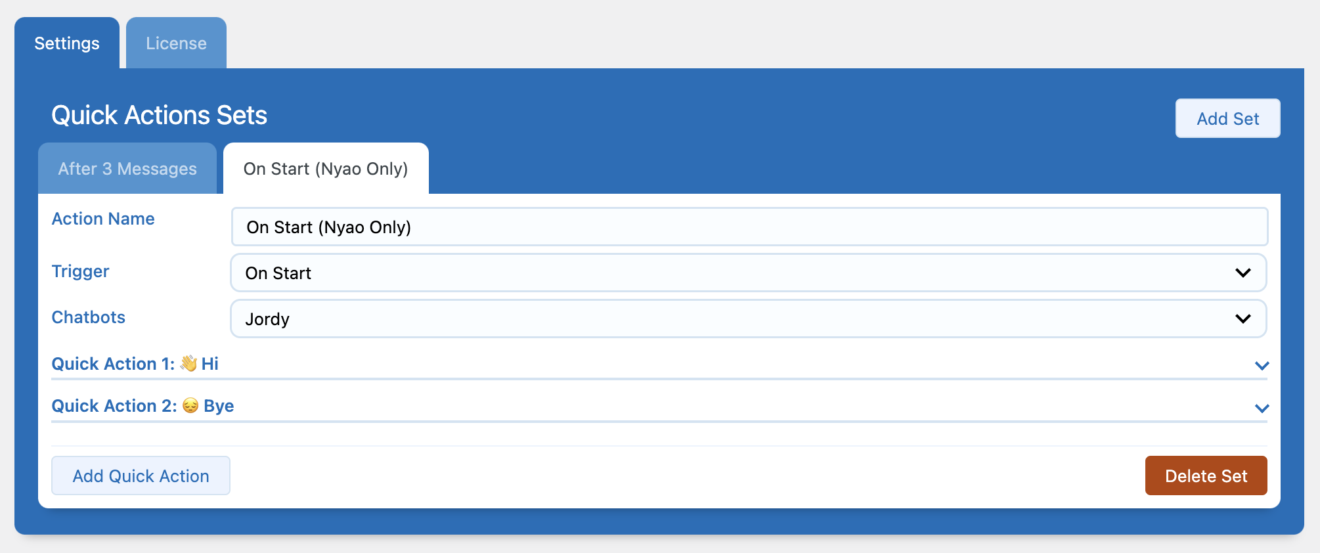The width and height of the screenshot is (1320, 553).
Task: Select the Settings tab
Action: coord(67,43)
